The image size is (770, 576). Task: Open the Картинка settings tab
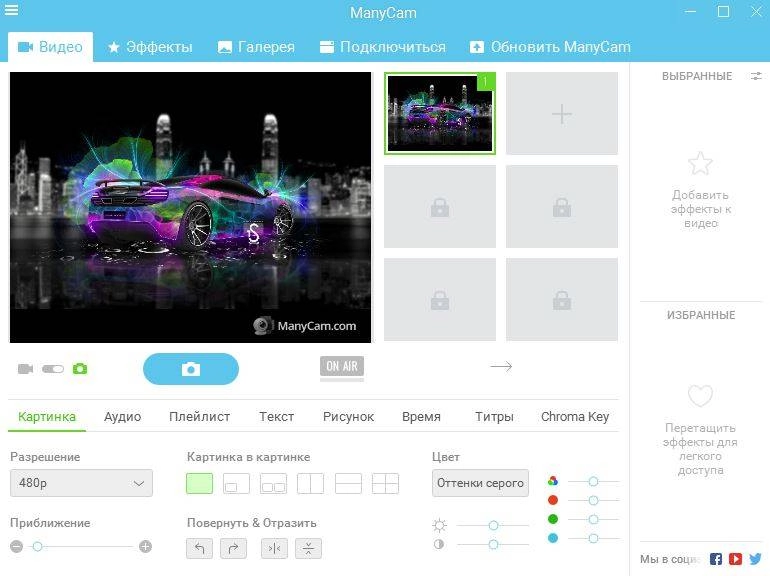[47, 417]
